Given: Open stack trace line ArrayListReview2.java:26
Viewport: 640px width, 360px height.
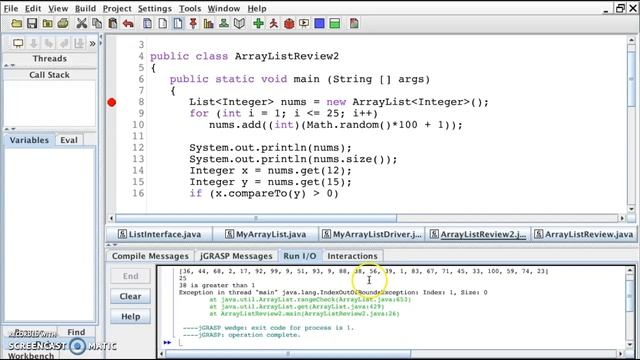Looking at the screenshot, I should coord(304,314).
